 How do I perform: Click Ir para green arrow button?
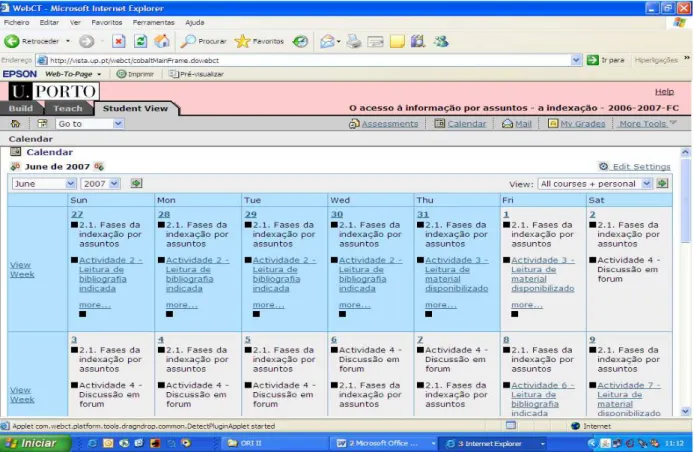tap(592, 60)
